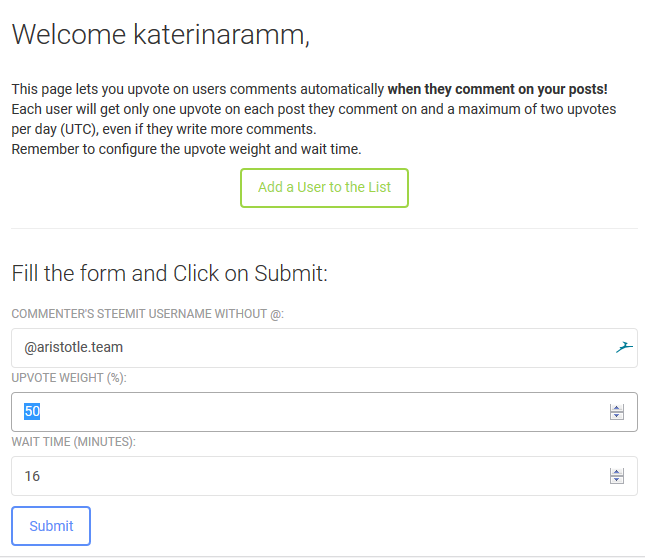Click the @aristotle.team text
Screen dimensions: 645x558
pos(74,347)
